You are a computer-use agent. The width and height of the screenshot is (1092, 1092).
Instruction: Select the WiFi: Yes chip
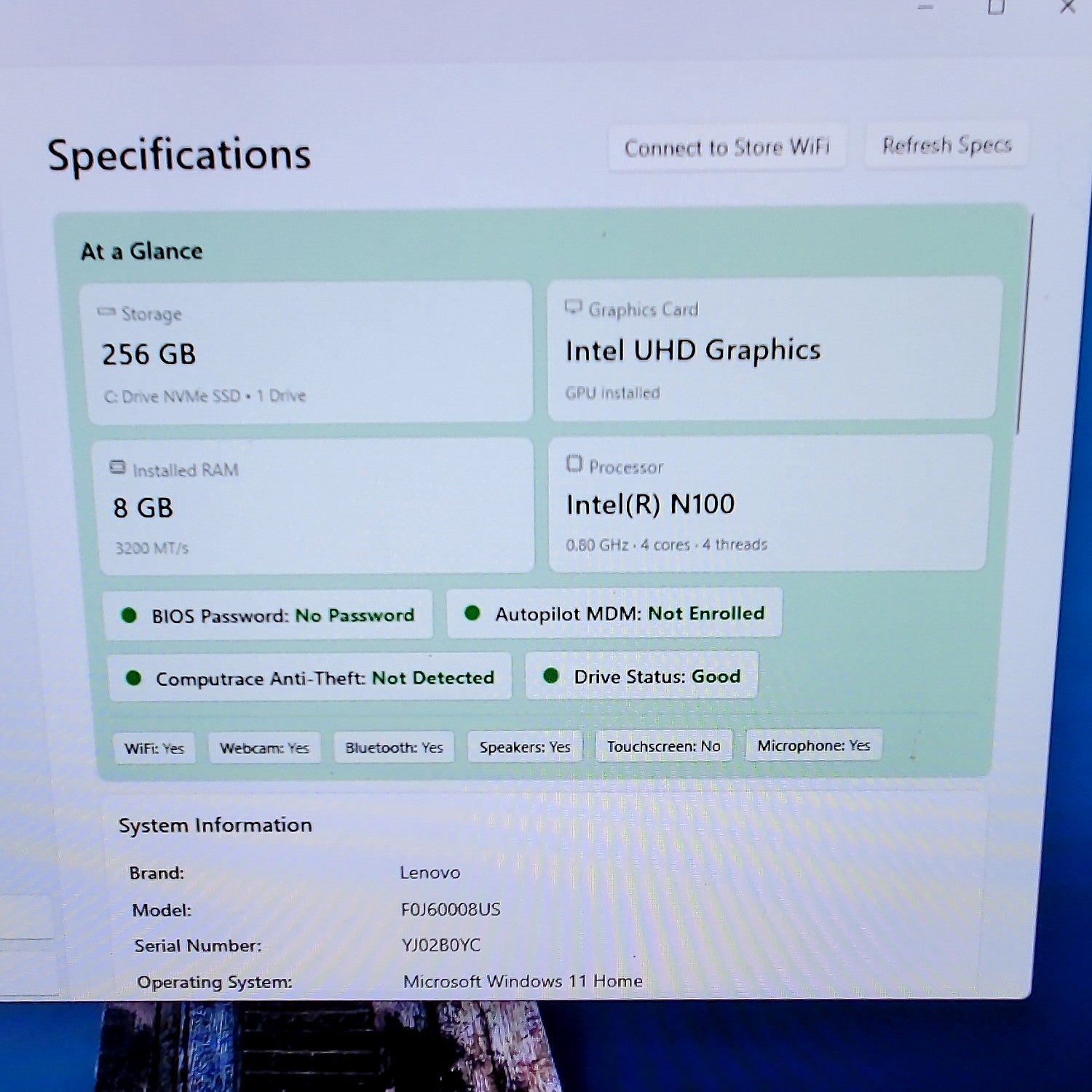[x=154, y=748]
